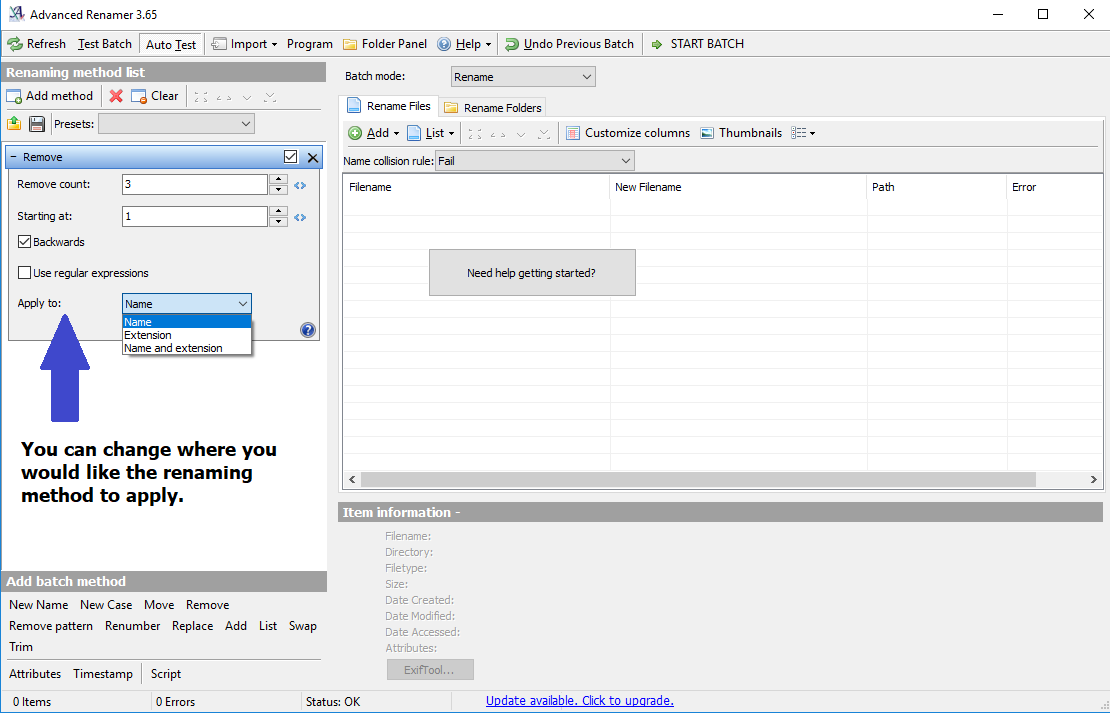Close the Remove method with X

click(x=312, y=157)
